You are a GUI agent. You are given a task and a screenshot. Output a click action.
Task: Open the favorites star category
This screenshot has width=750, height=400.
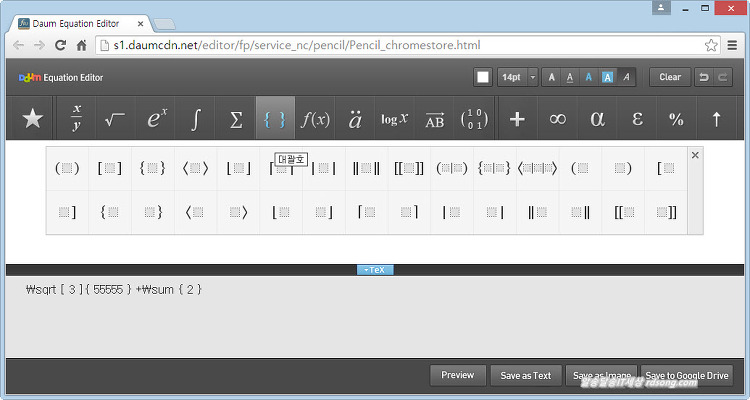(x=33, y=119)
